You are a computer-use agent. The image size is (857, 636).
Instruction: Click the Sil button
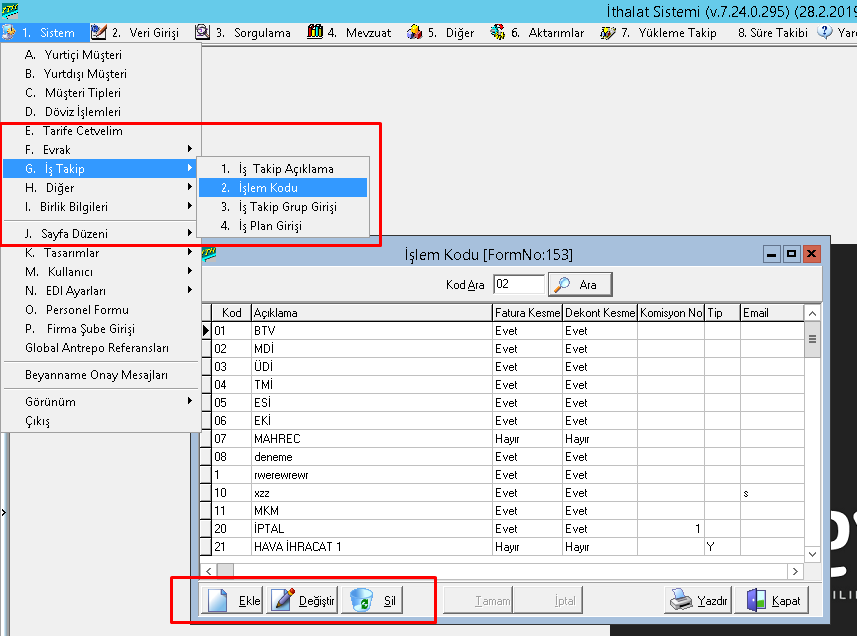point(372,600)
